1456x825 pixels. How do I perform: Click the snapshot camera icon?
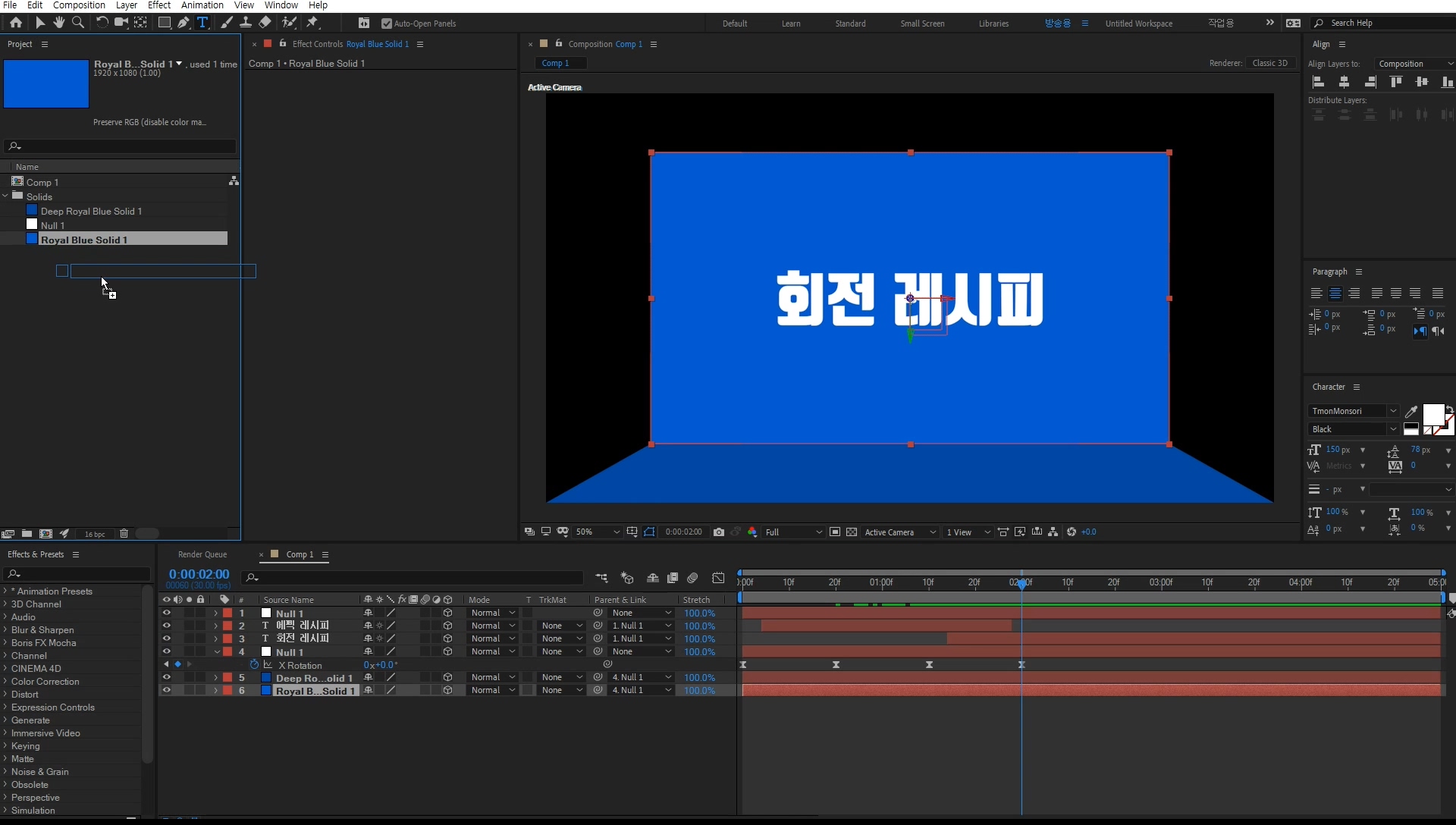[719, 532]
